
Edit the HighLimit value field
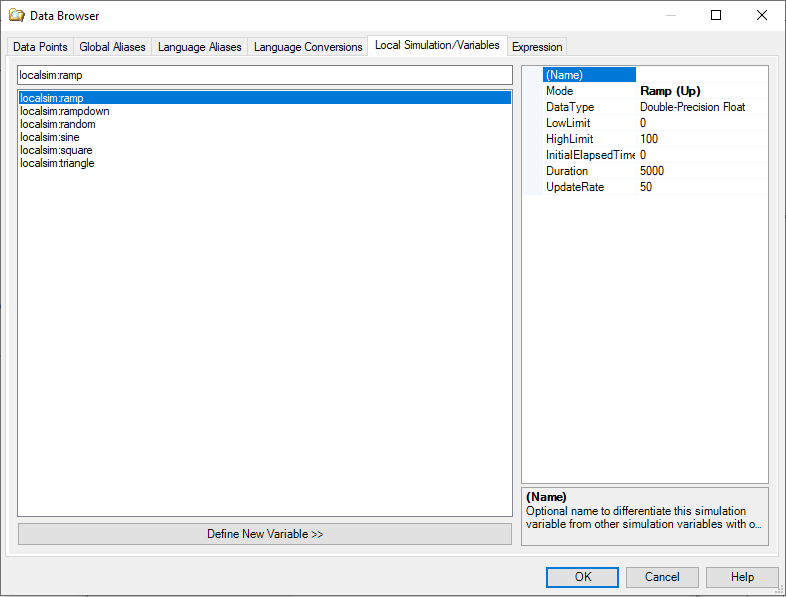pos(700,139)
